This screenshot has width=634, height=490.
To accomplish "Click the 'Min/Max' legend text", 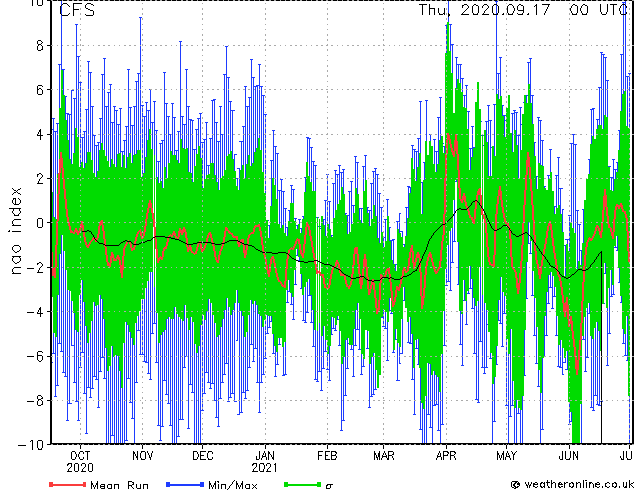I will pos(233,485).
